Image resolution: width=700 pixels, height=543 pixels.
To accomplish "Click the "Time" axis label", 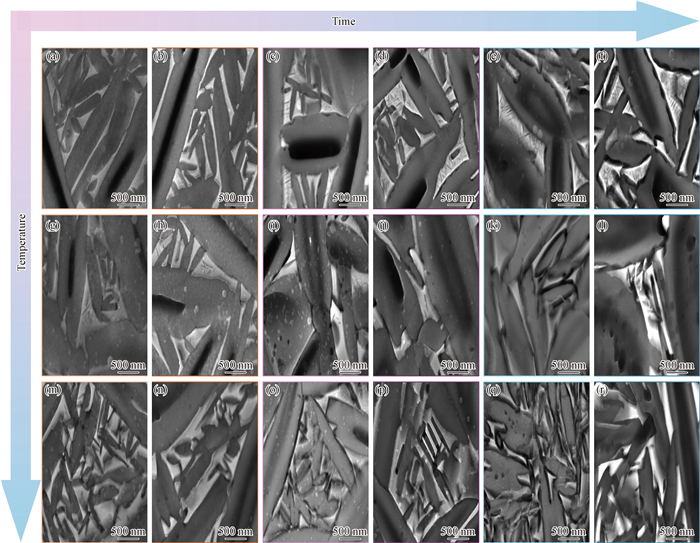I will point(343,20).
